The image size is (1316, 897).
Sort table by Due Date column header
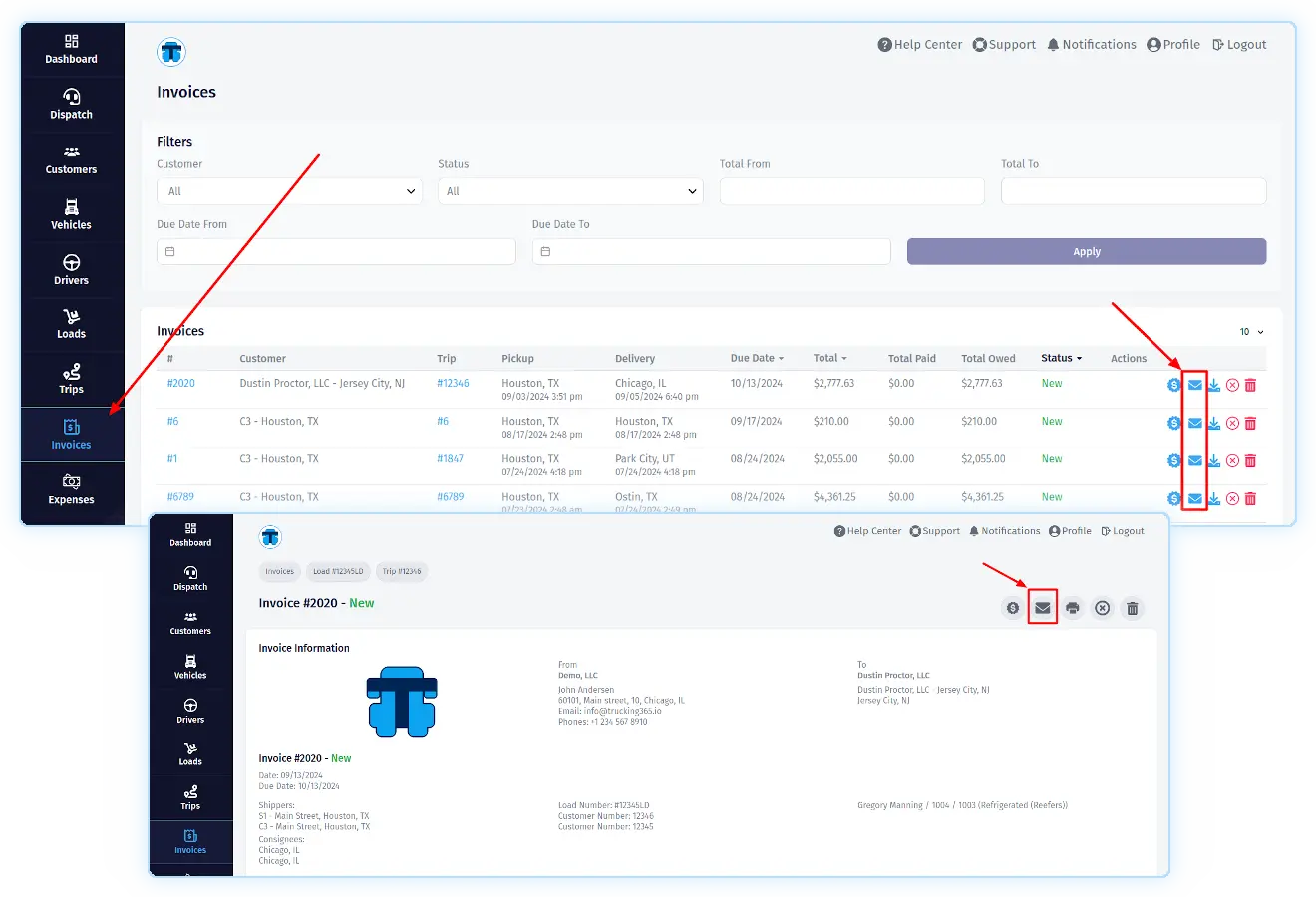point(756,358)
